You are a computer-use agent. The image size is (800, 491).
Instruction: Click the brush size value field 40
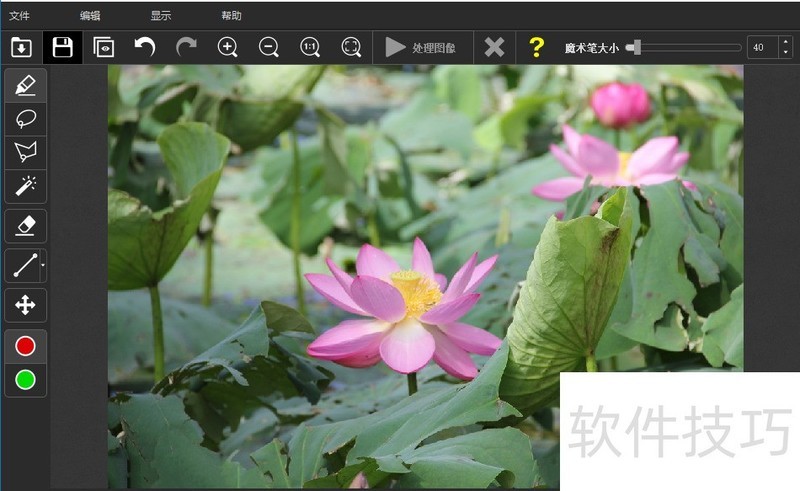[763, 47]
